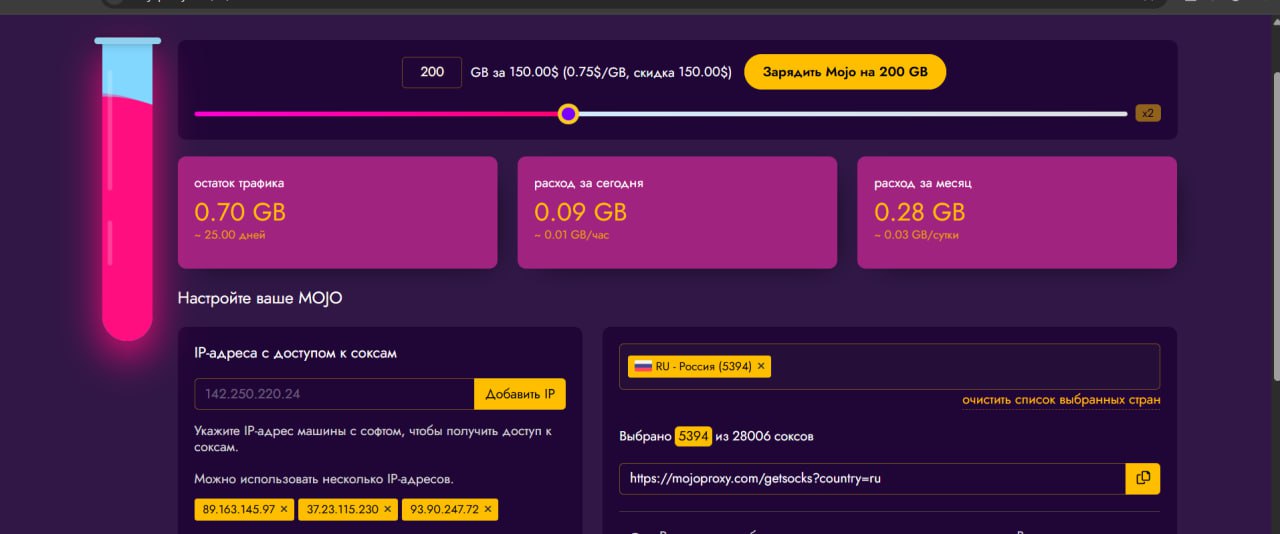Click the GB amount field showing 200
This screenshot has height=534, width=1280.
tap(432, 72)
